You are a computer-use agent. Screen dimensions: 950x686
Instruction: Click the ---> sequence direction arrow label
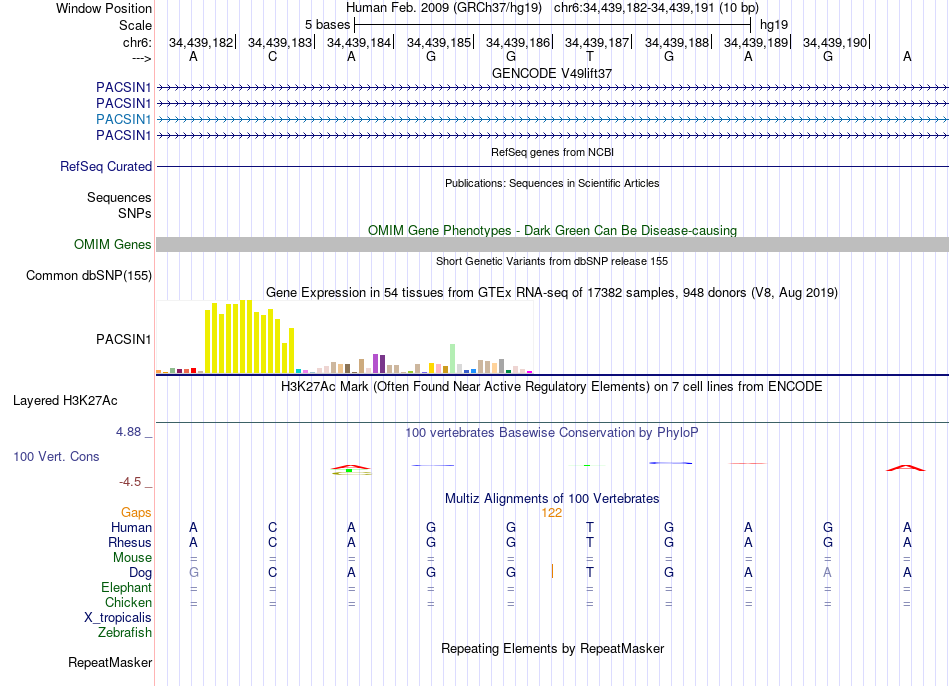click(x=142, y=58)
